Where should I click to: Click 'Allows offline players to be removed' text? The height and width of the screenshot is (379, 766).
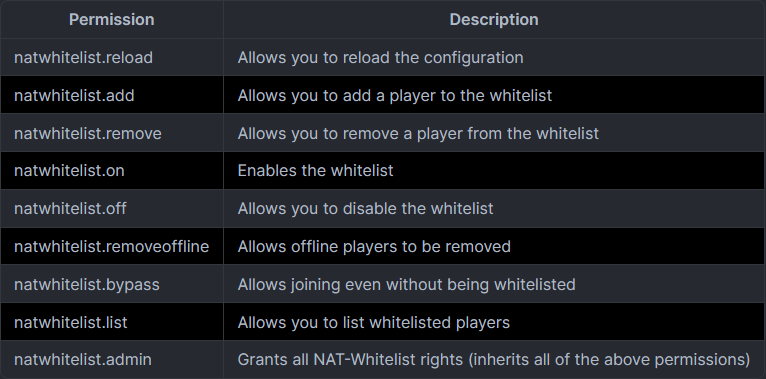(x=374, y=247)
